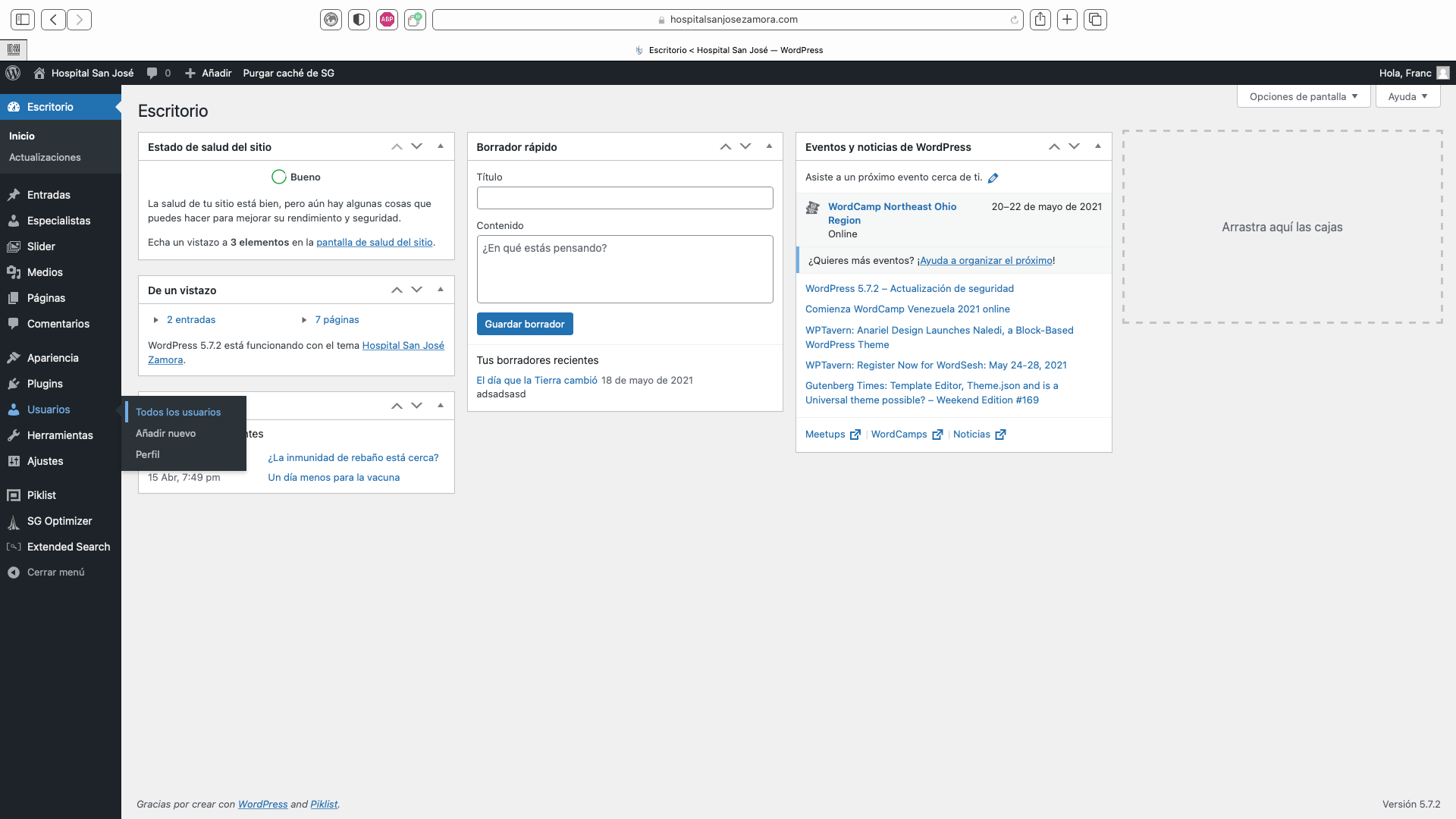This screenshot has width=1456, height=819.
Task: Open Inicio under Escritorio
Action: point(22,136)
